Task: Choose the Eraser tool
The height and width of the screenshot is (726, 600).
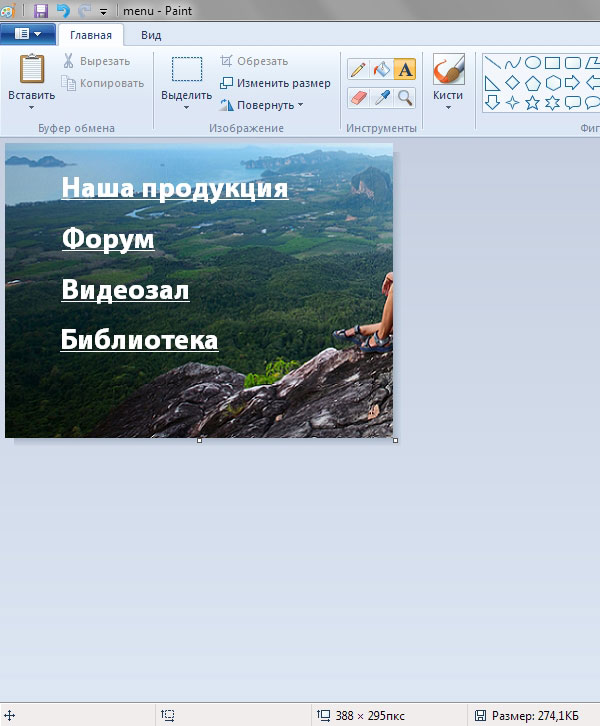Action: coord(358,97)
